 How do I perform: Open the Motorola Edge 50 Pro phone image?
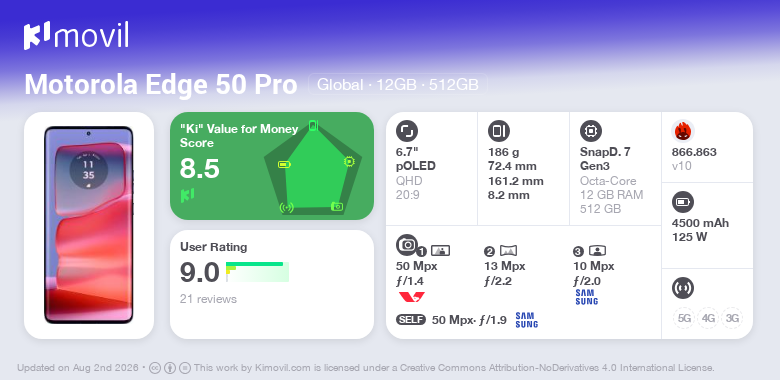pyautogui.click(x=89, y=225)
